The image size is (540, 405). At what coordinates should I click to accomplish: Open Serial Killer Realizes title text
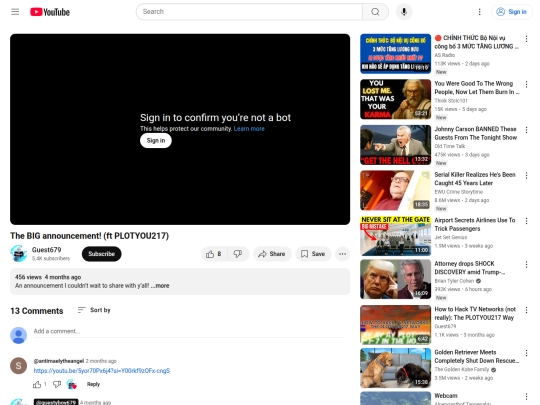pos(475,179)
